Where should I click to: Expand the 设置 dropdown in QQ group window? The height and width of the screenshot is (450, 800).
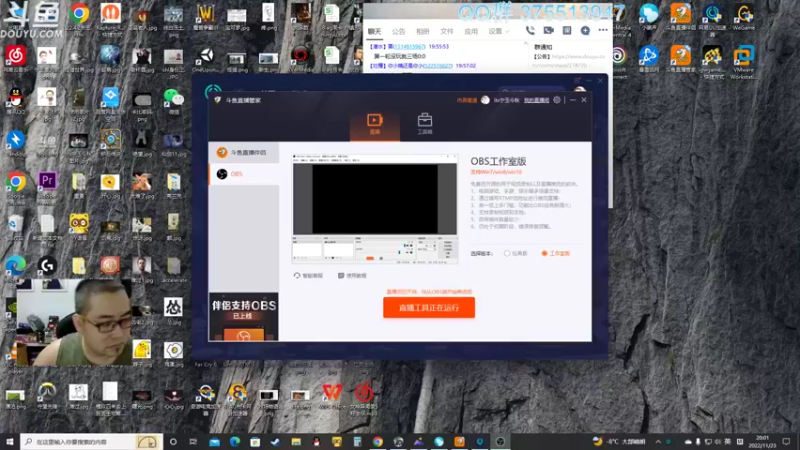498,32
